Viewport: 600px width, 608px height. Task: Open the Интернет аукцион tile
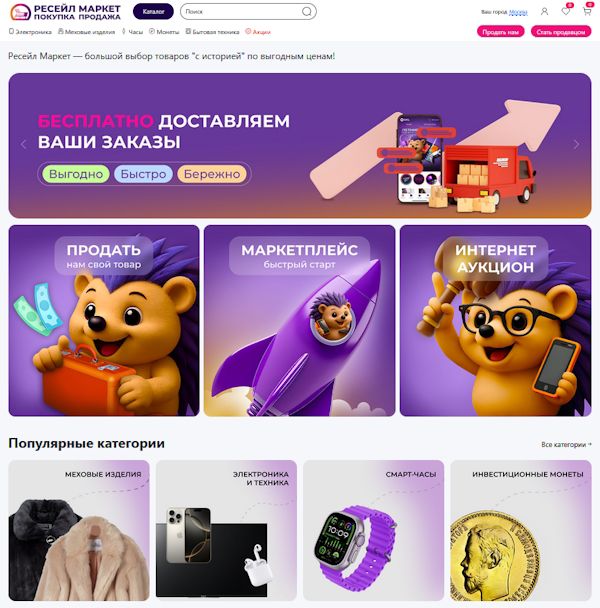(x=495, y=320)
